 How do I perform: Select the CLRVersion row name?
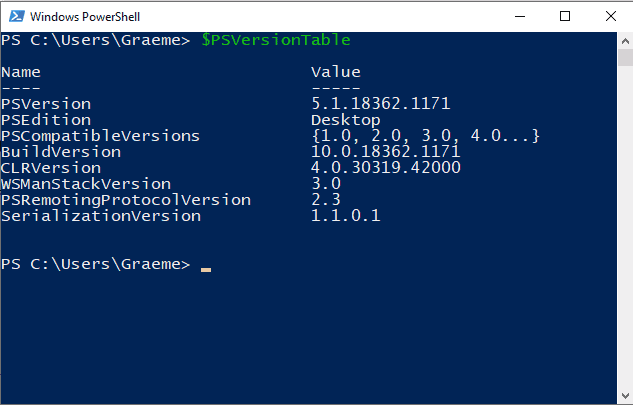(51, 168)
